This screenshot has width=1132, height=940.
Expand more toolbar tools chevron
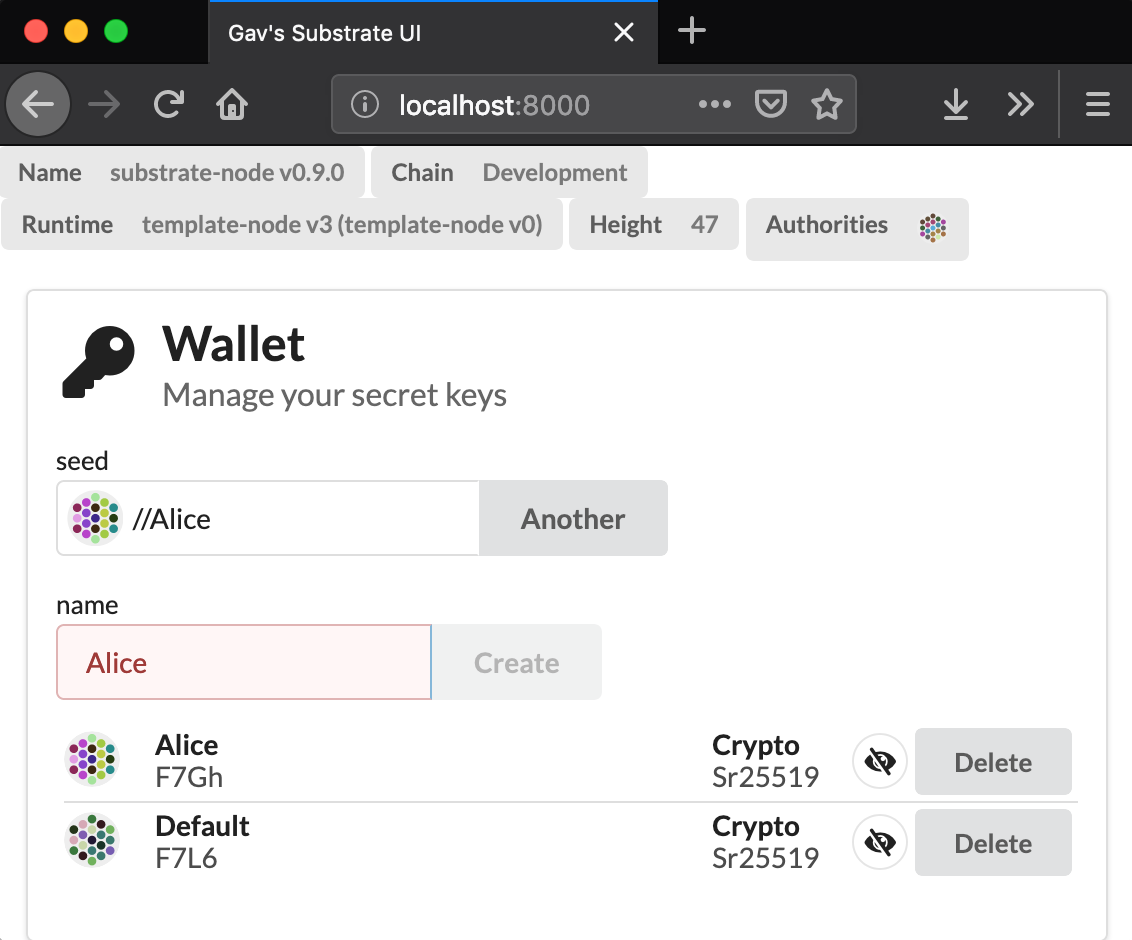tap(1020, 105)
